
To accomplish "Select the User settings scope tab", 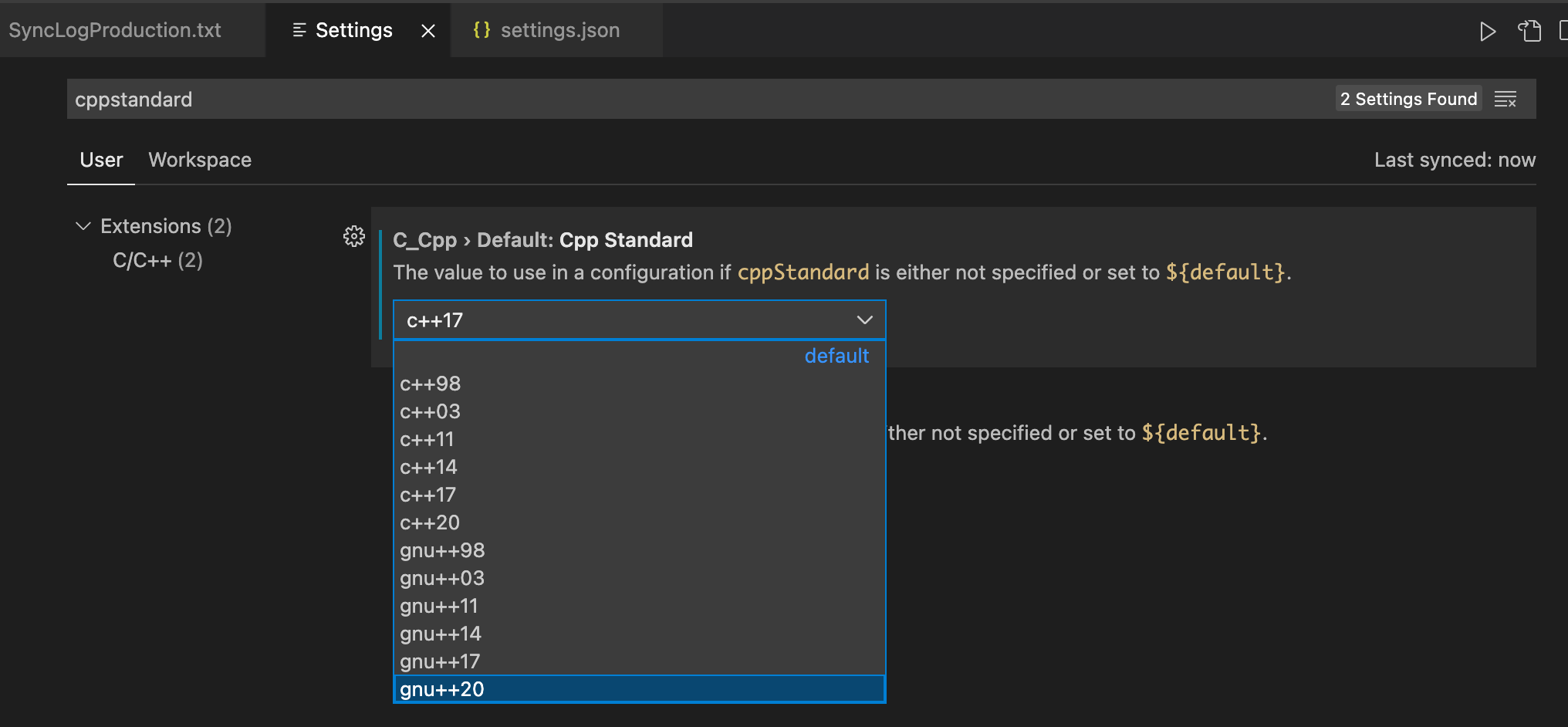I will click(101, 160).
